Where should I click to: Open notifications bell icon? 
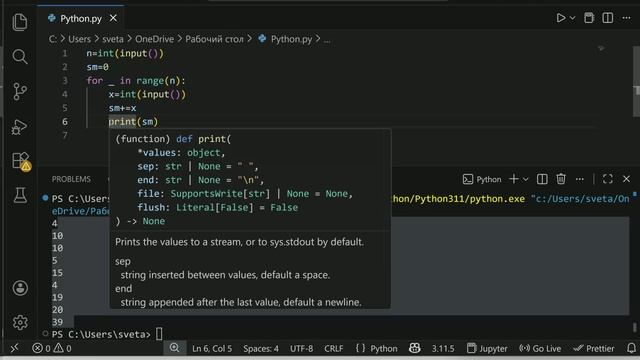631,348
